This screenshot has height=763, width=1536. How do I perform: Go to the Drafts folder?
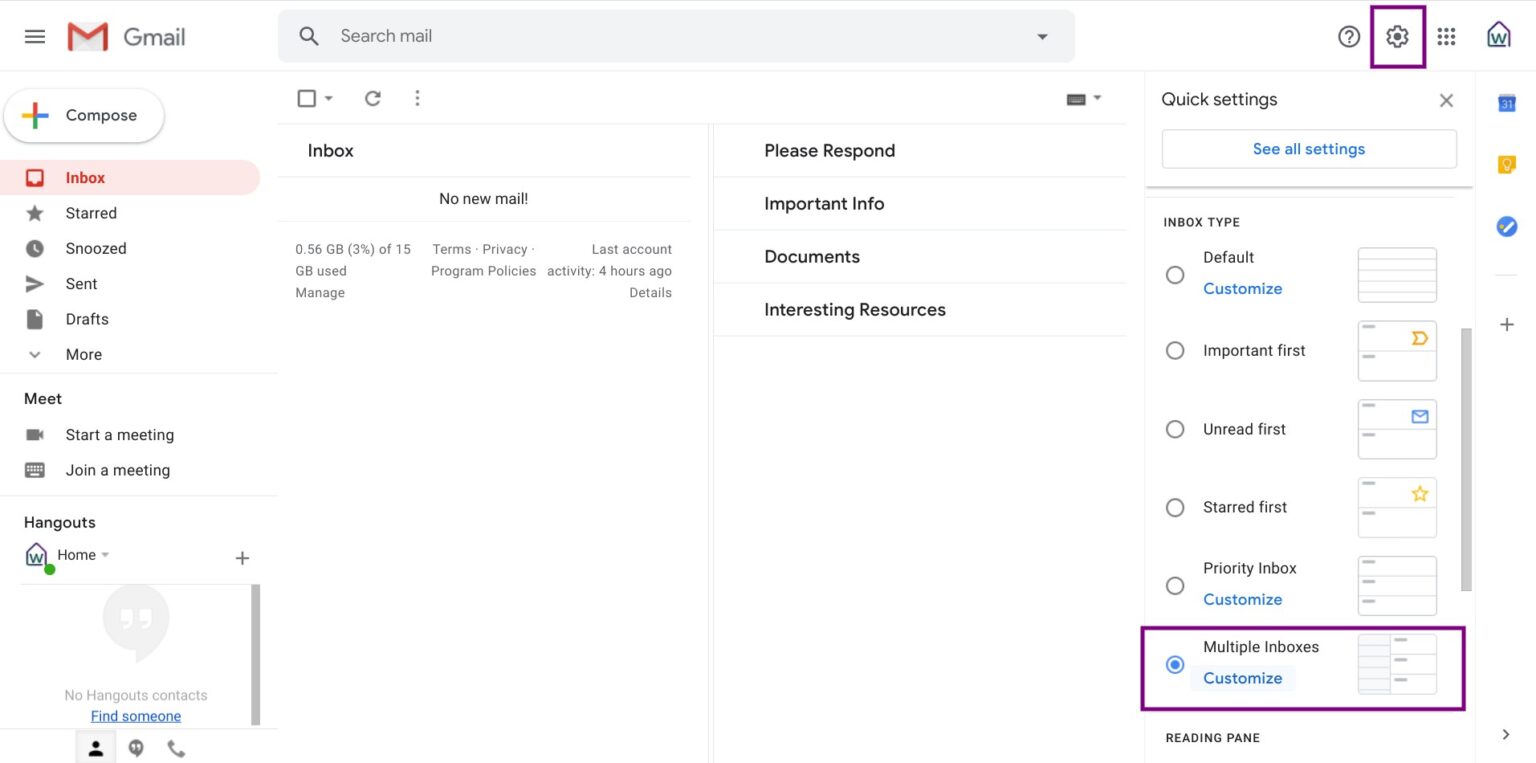point(87,318)
